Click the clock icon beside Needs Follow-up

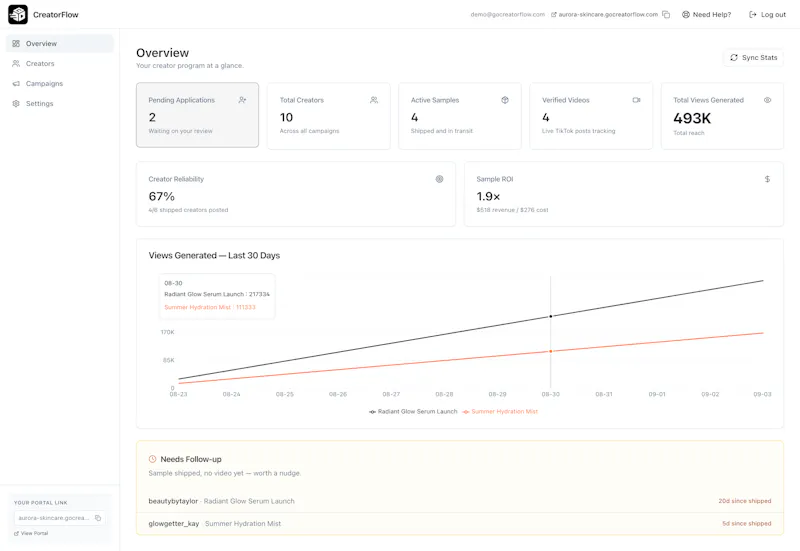(153, 459)
